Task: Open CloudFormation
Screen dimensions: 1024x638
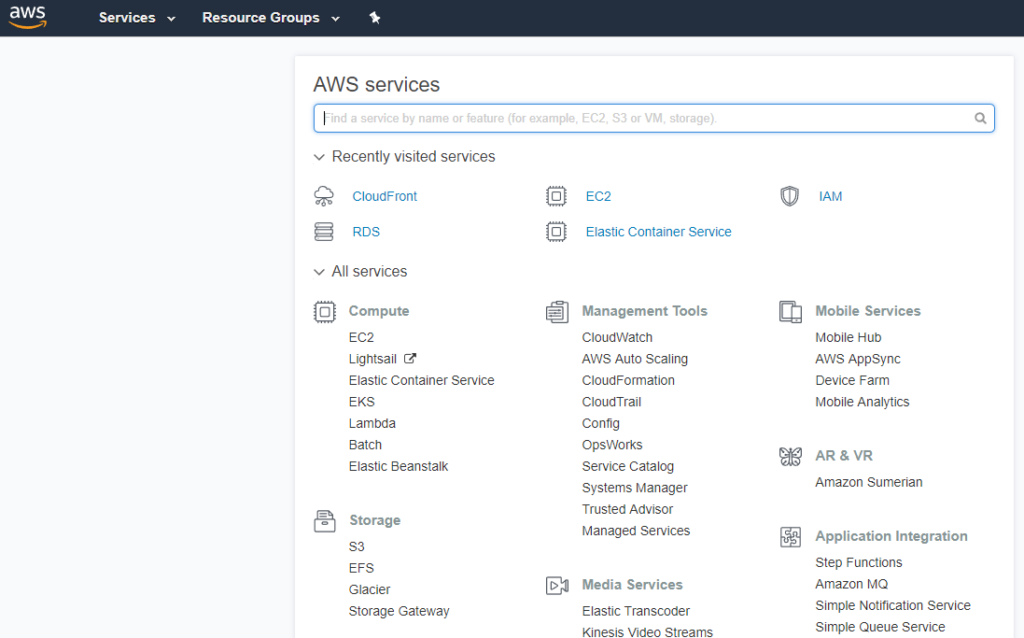Action: tap(628, 380)
